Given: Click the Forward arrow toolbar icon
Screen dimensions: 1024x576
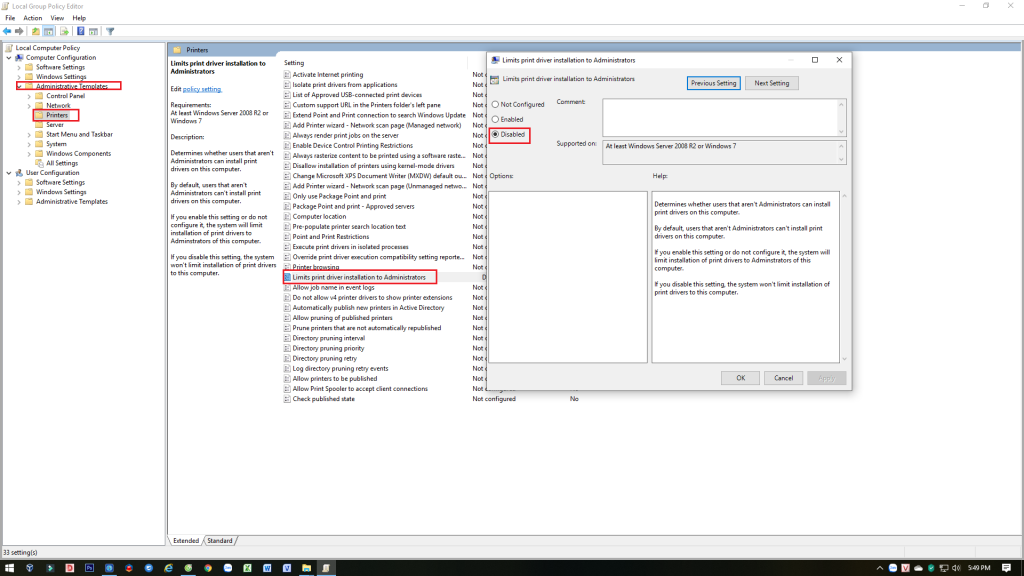Looking at the screenshot, I should point(19,31).
